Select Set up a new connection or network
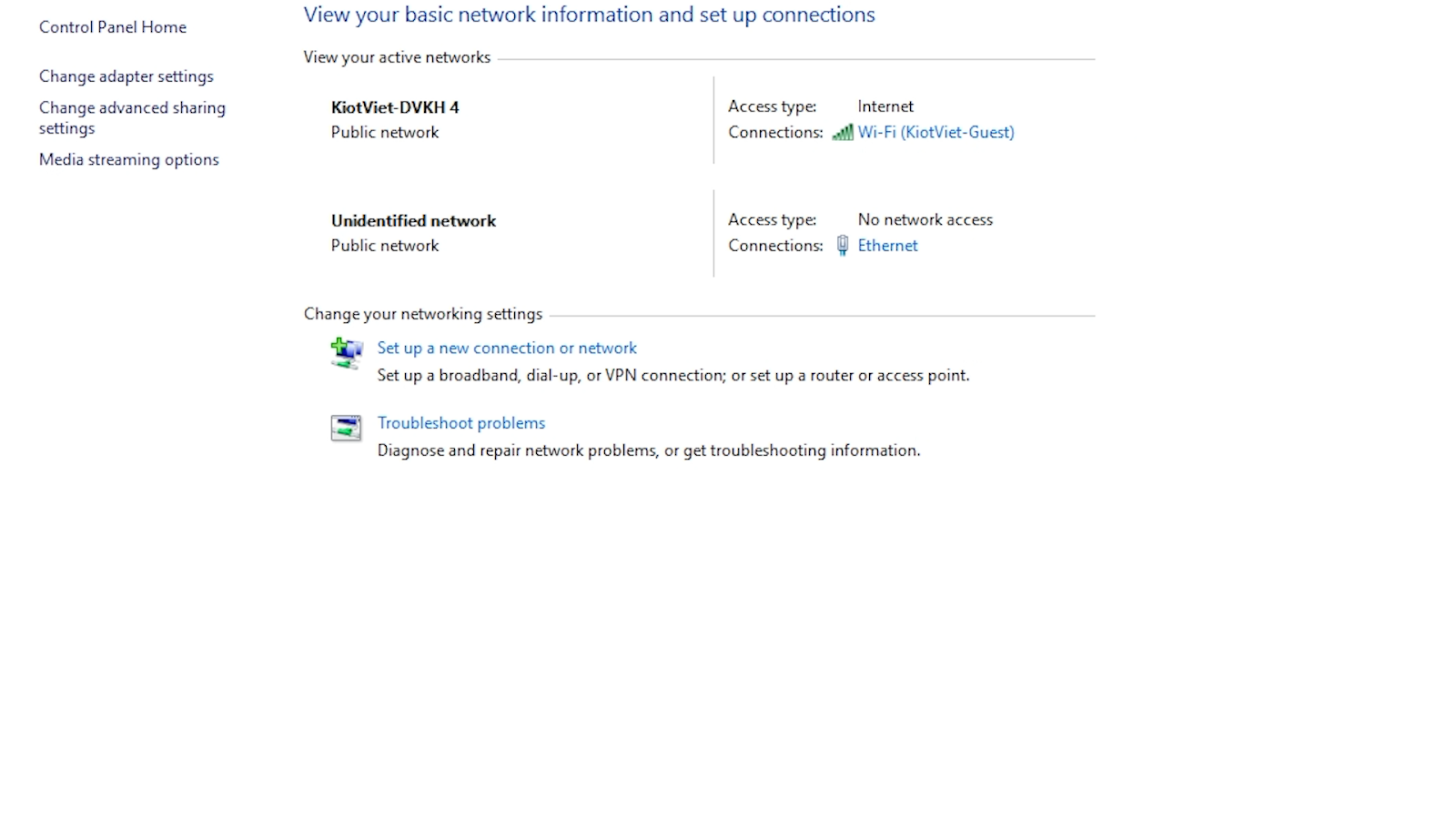 [507, 348]
